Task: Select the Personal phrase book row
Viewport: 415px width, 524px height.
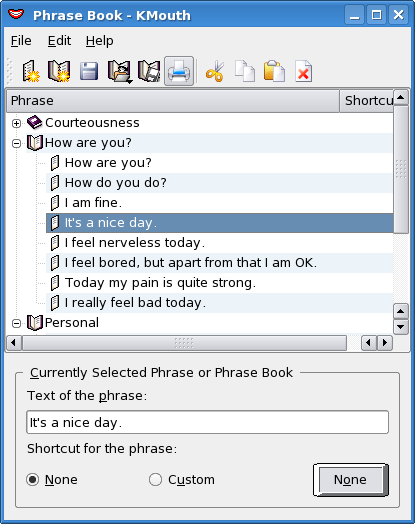Action: pos(209,323)
